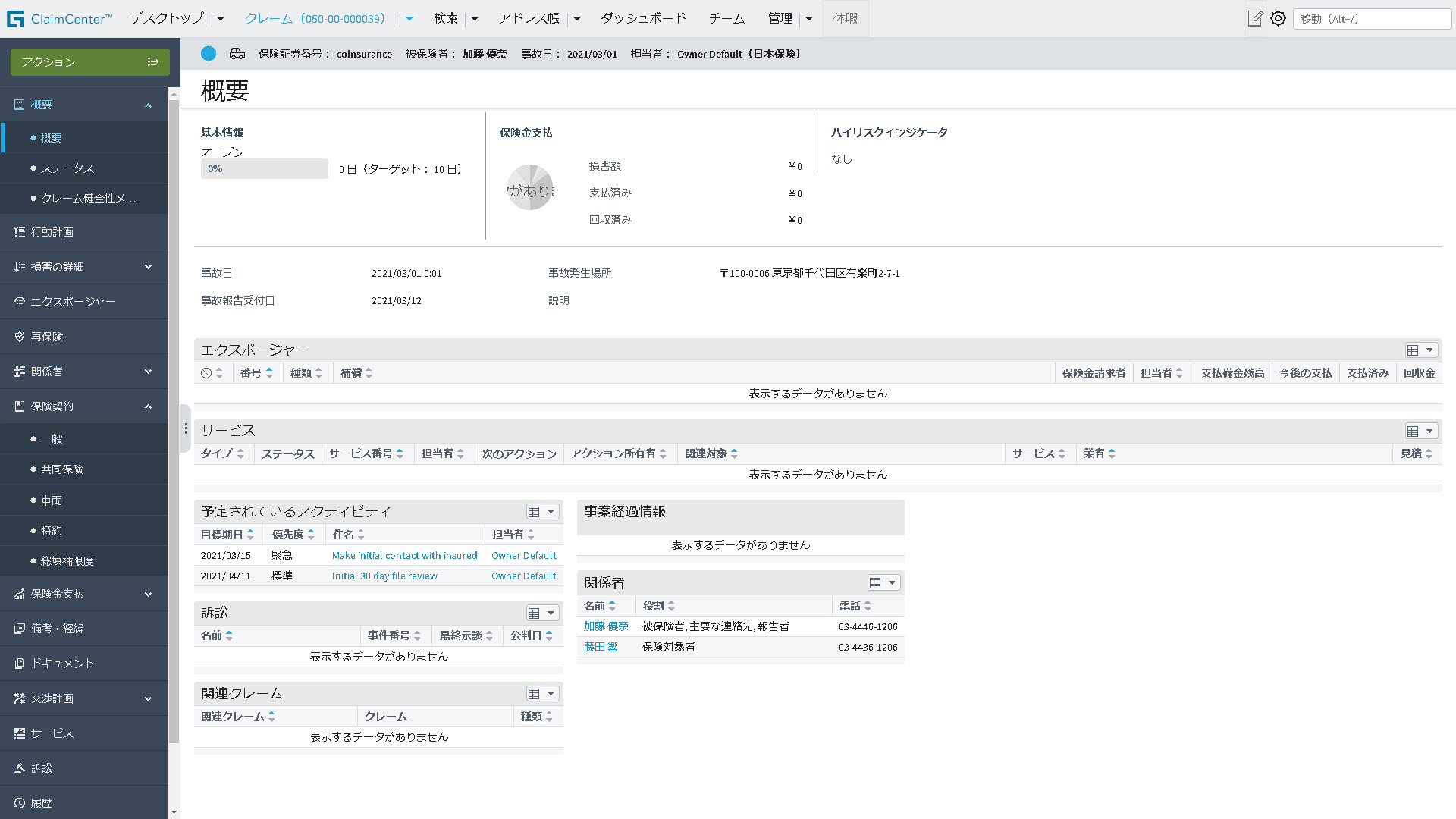Click the notepad edit icon in top bar
The image size is (1456, 819).
pyautogui.click(x=1255, y=18)
